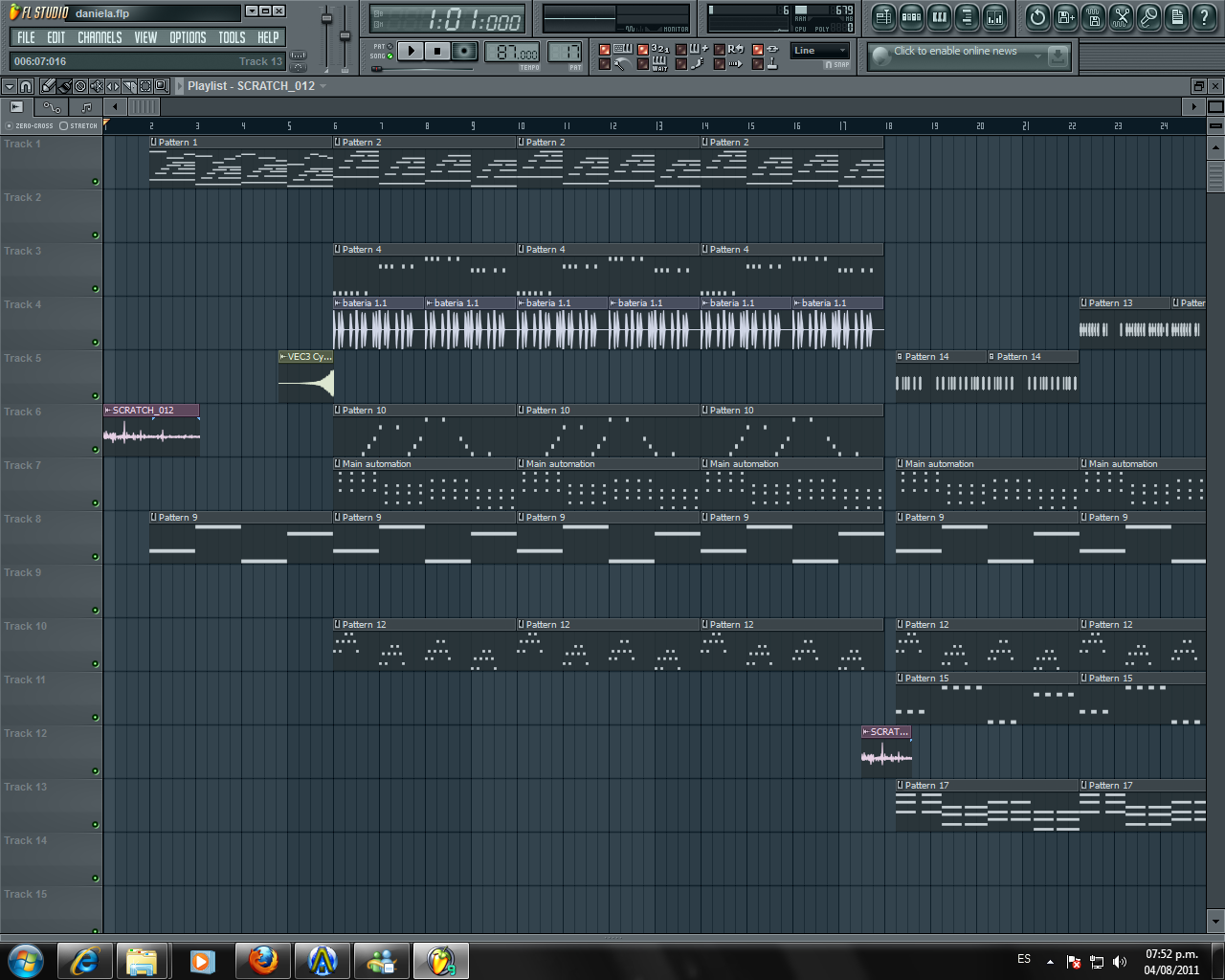1225x980 pixels.
Task: Click the Save new version icon
Action: pyautogui.click(x=1064, y=17)
